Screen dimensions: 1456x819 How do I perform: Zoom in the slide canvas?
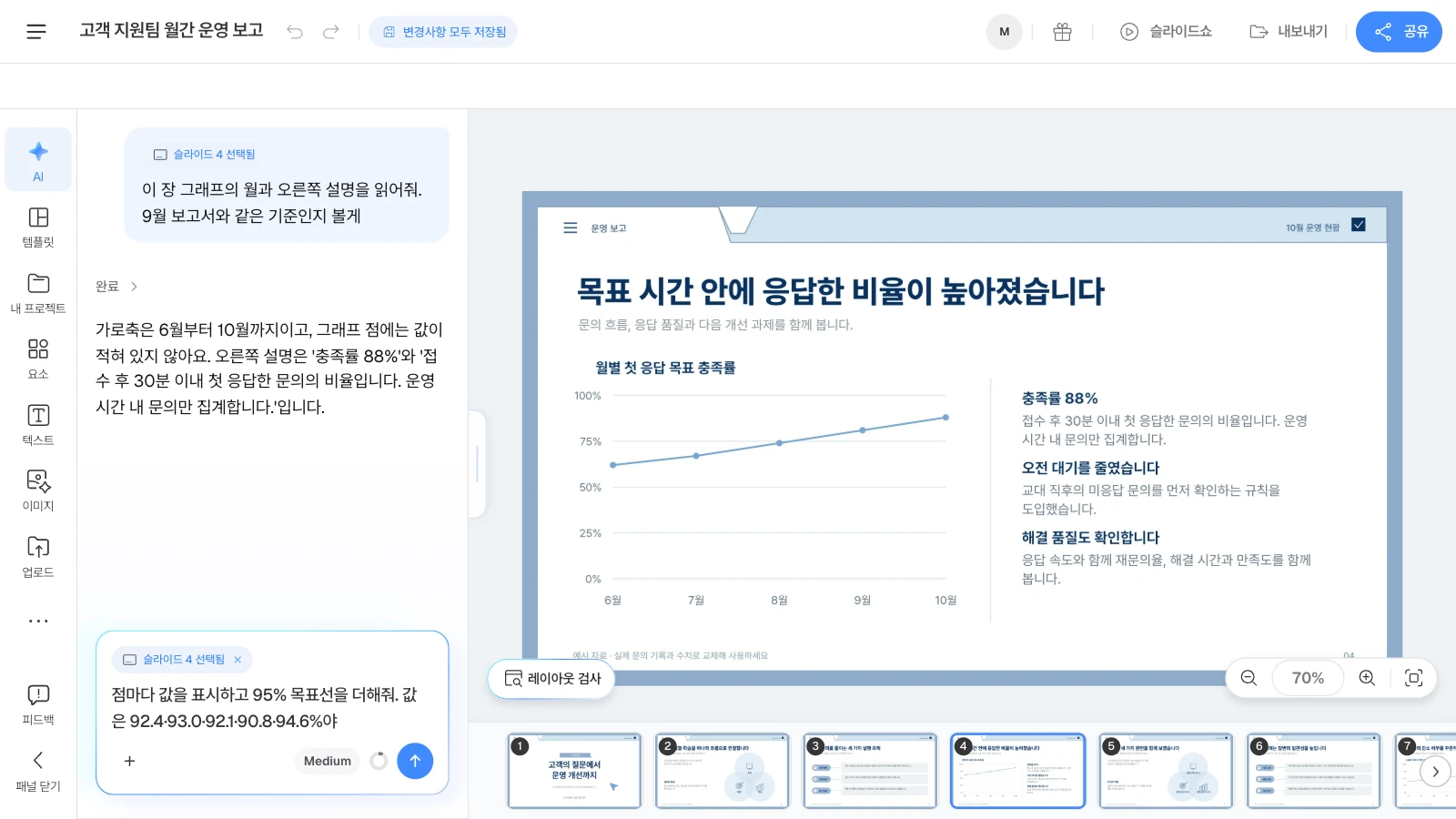tap(1367, 678)
